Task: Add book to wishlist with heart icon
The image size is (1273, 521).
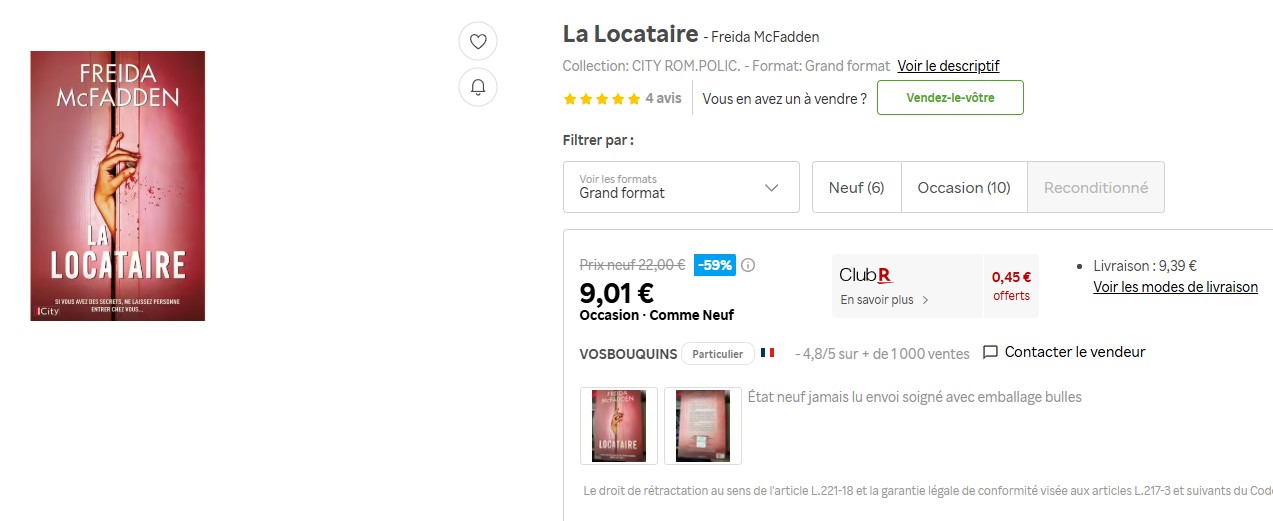Action: pyautogui.click(x=478, y=42)
